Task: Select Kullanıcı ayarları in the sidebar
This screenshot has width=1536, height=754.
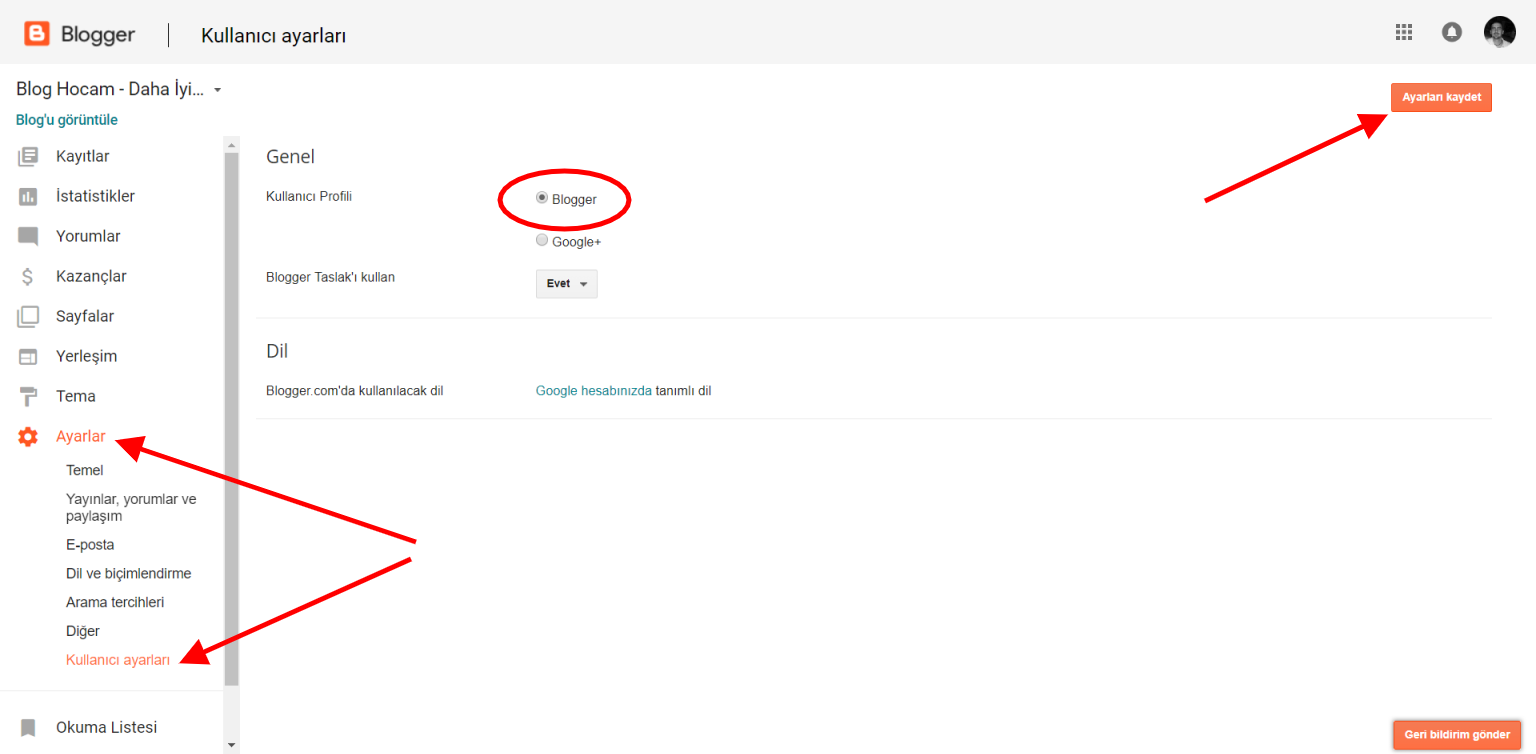Action: (118, 660)
